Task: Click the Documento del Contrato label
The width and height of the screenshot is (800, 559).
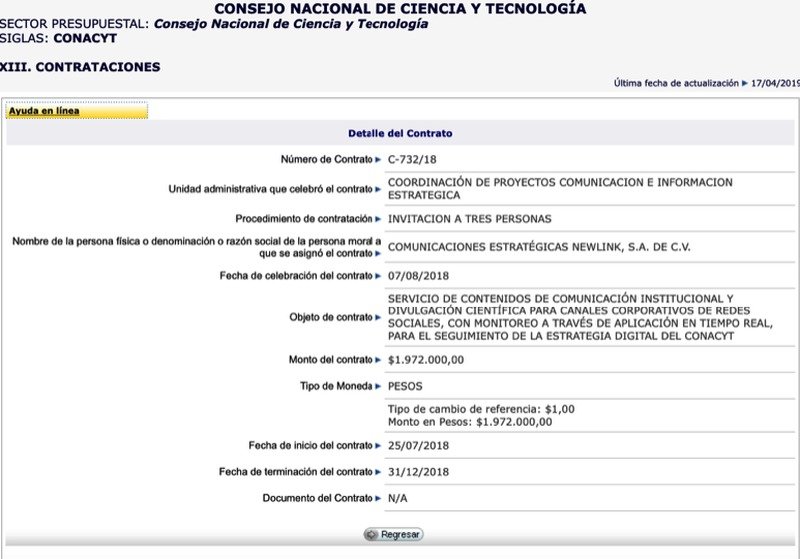Action: point(317,498)
